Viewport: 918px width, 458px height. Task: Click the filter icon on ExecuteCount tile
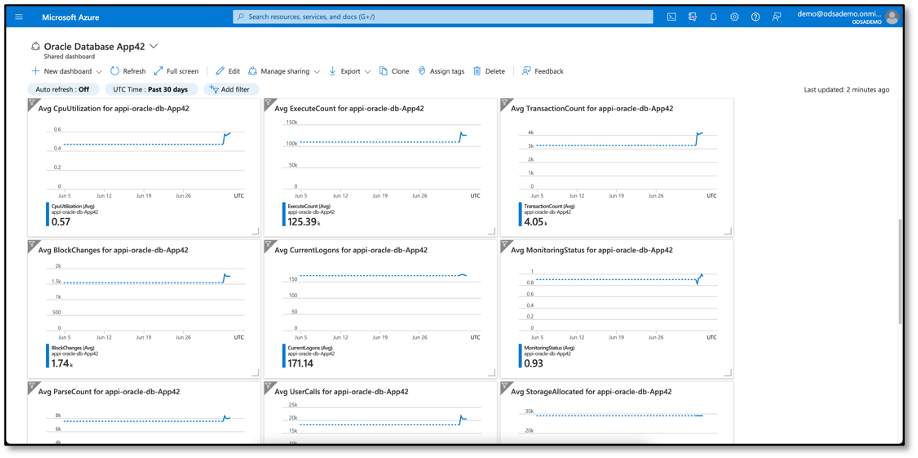(x=268, y=102)
